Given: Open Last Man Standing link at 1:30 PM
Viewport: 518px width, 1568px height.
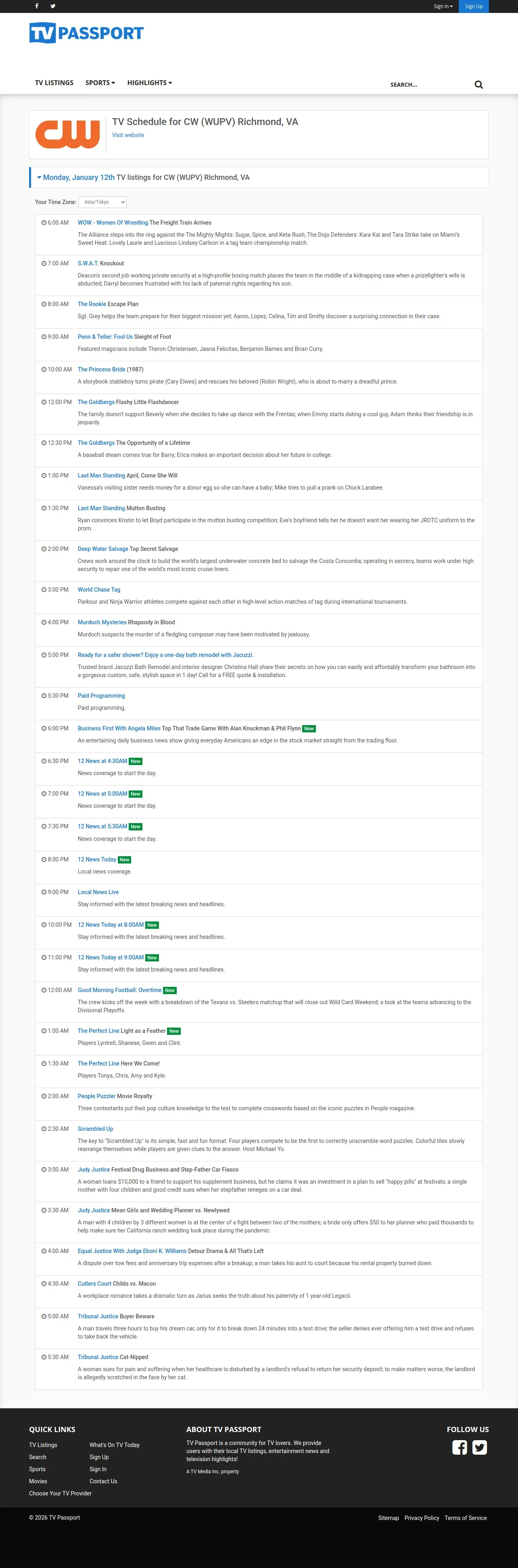Looking at the screenshot, I should (101, 508).
